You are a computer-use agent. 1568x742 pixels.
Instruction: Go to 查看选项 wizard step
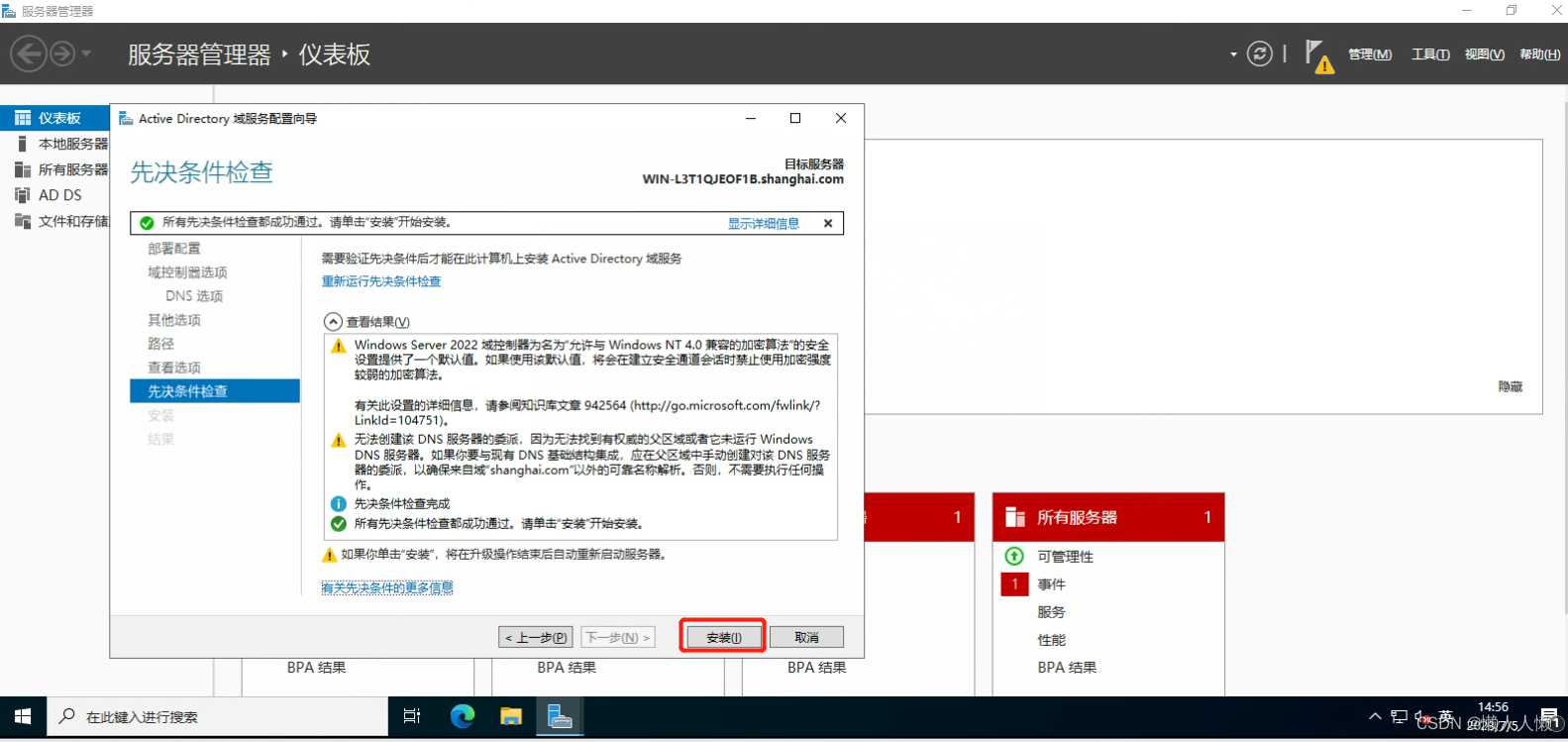(x=174, y=368)
